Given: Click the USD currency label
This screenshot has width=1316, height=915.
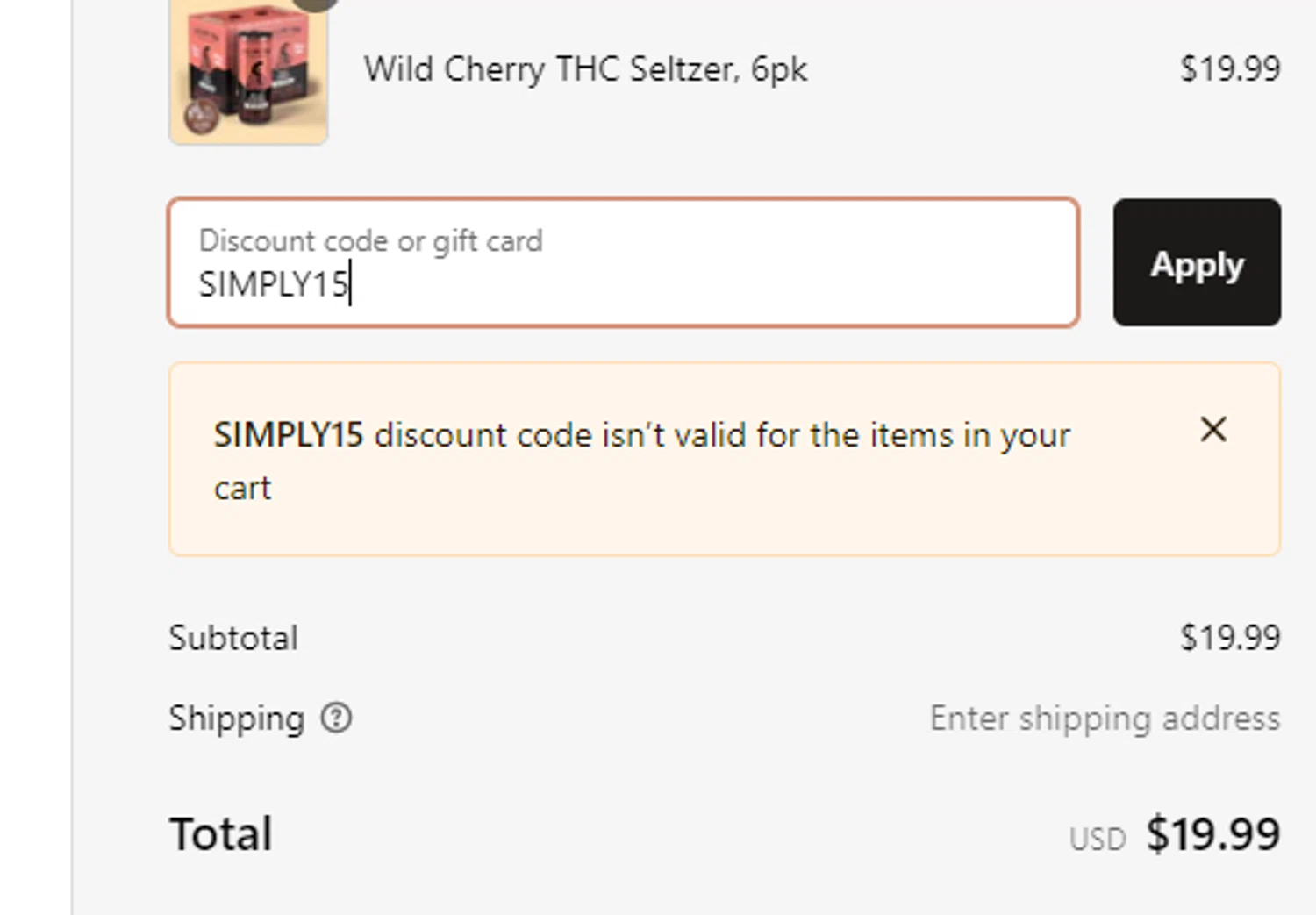Looking at the screenshot, I should (1098, 840).
